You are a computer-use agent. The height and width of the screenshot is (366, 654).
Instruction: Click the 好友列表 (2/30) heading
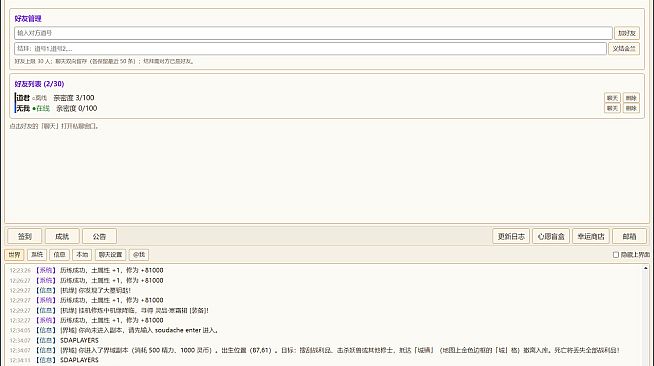pyautogui.click(x=39, y=84)
